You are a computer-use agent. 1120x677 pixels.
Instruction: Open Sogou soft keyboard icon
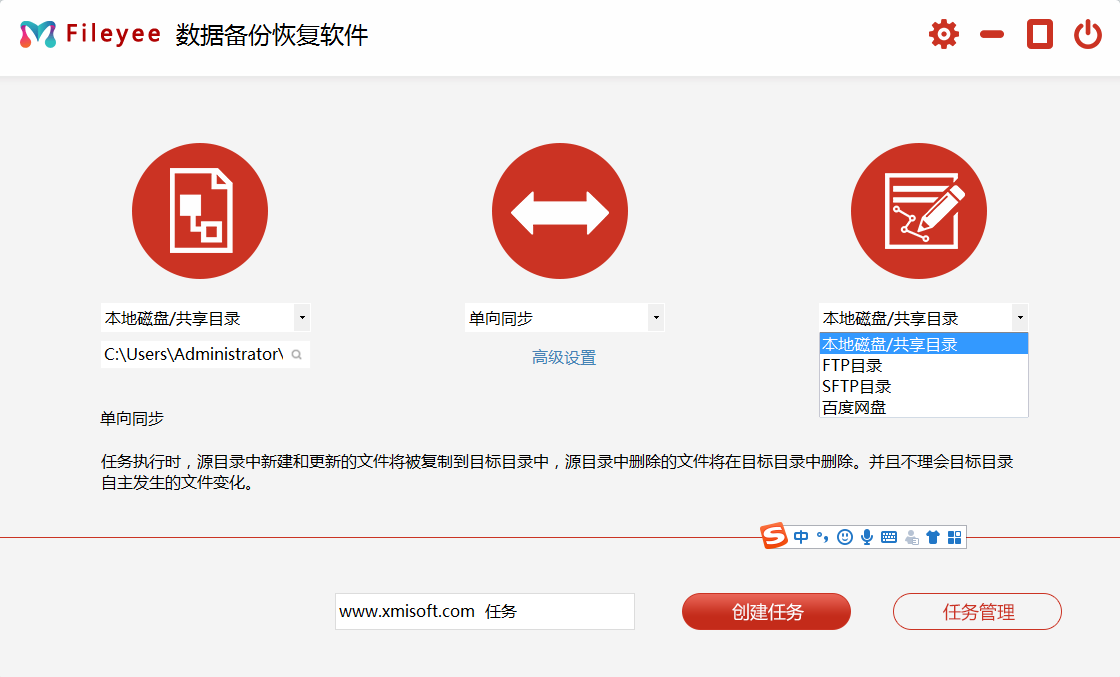tap(889, 537)
